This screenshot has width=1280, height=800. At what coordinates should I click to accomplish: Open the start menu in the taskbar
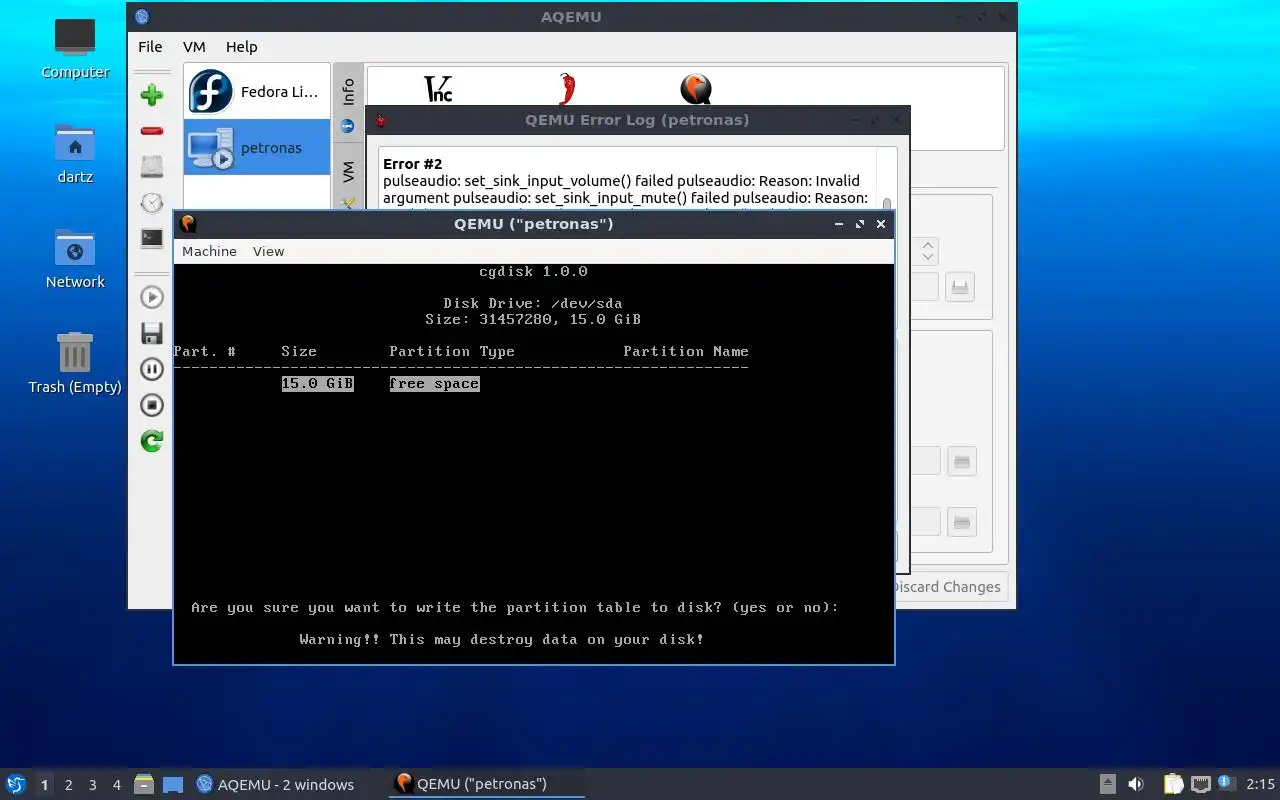(x=15, y=784)
